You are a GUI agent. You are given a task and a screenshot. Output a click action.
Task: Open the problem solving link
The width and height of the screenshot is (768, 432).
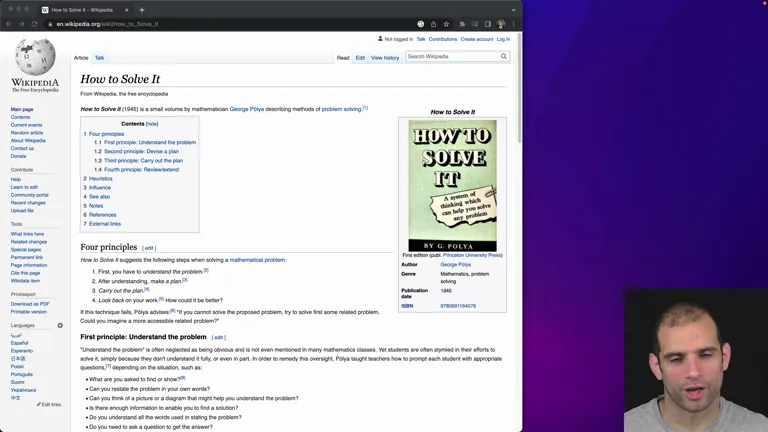tap(341, 109)
